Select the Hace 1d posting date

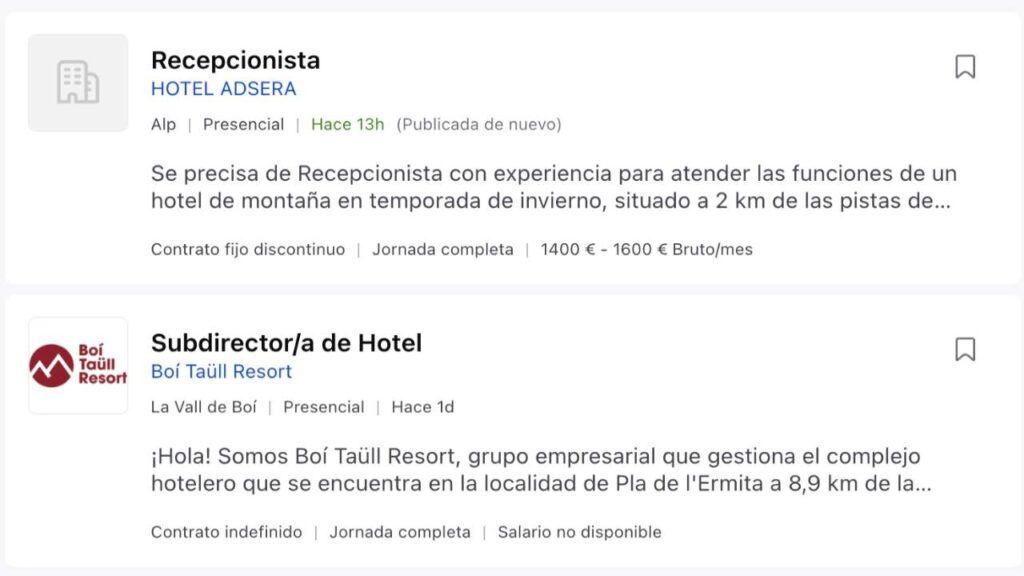(421, 406)
